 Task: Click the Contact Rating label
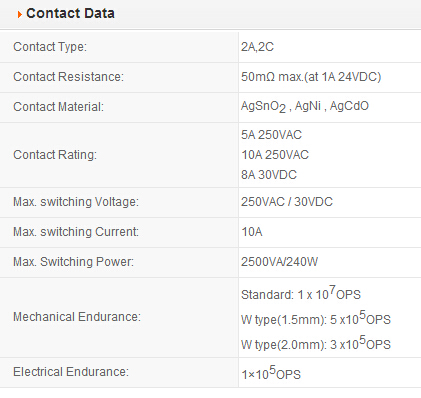[55, 155]
